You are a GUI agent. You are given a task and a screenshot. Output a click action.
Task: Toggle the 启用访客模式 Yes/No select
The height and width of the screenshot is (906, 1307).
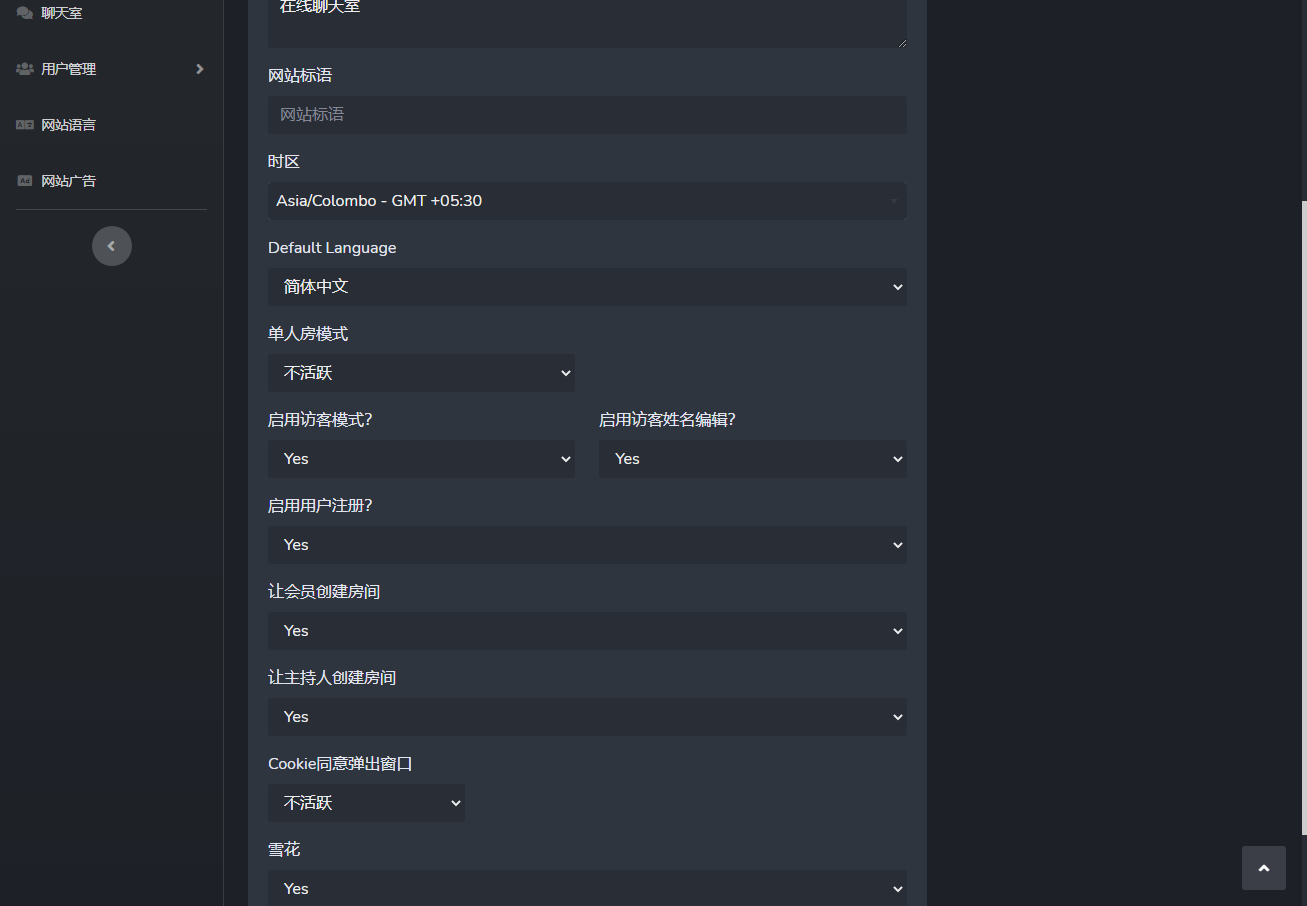[421, 459]
